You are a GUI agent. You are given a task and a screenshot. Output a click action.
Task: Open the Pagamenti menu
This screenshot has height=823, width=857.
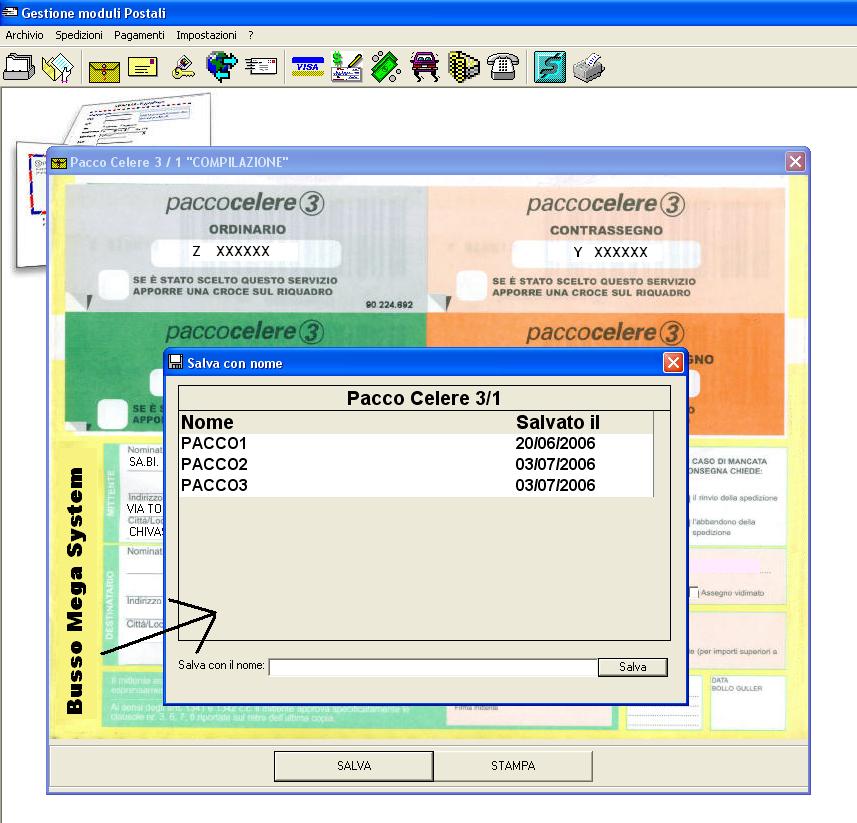tap(139, 35)
